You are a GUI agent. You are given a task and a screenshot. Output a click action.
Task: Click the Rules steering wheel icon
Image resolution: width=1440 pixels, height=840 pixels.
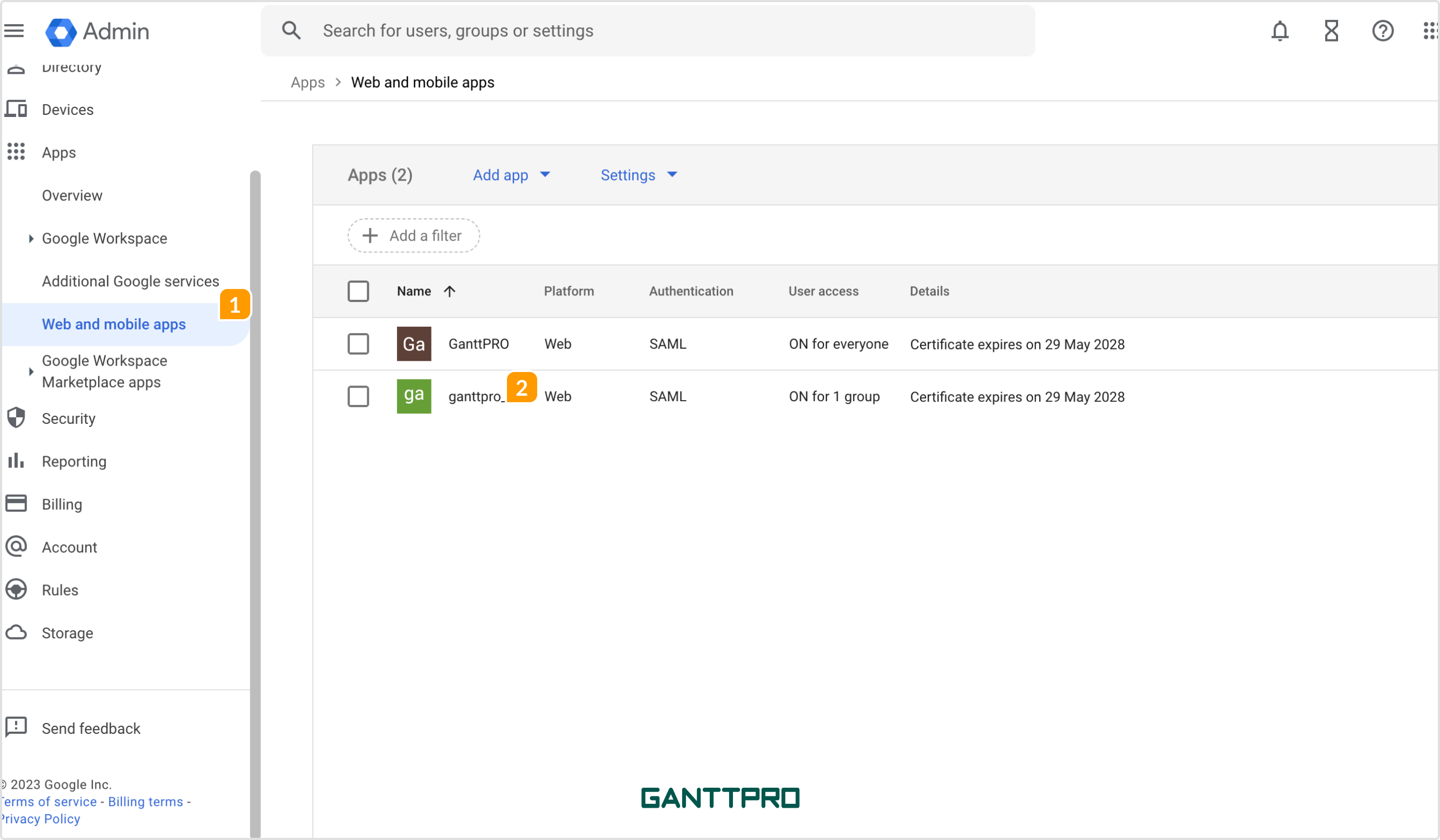16,589
